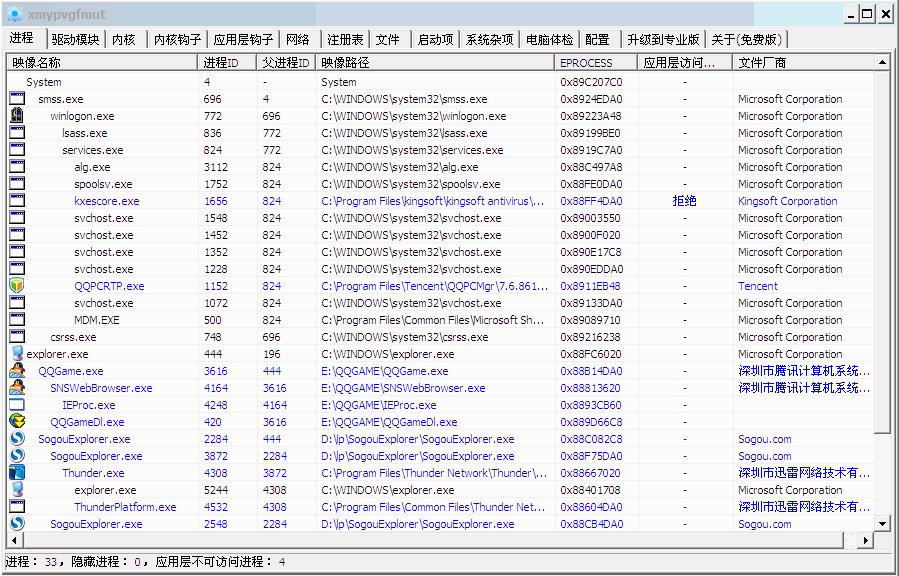Open the 驱动模块 tab
Image resolution: width=899 pixels, height=576 pixels.
pos(75,40)
